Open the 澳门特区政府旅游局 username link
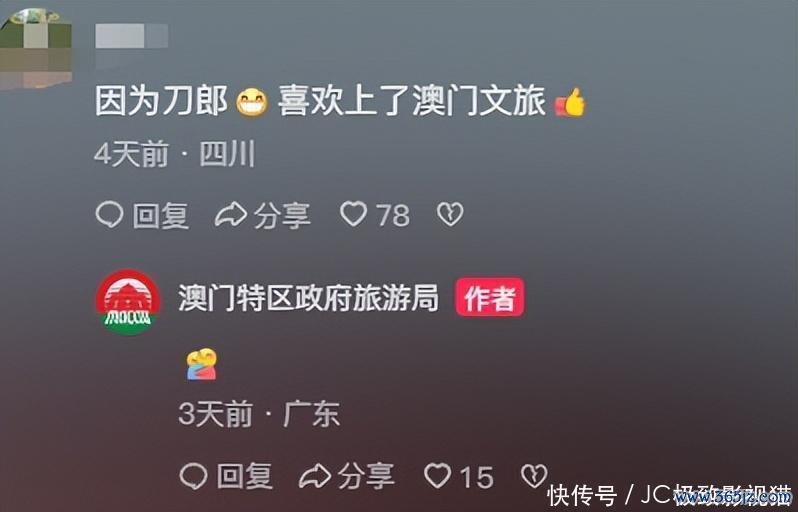 [x=308, y=298]
